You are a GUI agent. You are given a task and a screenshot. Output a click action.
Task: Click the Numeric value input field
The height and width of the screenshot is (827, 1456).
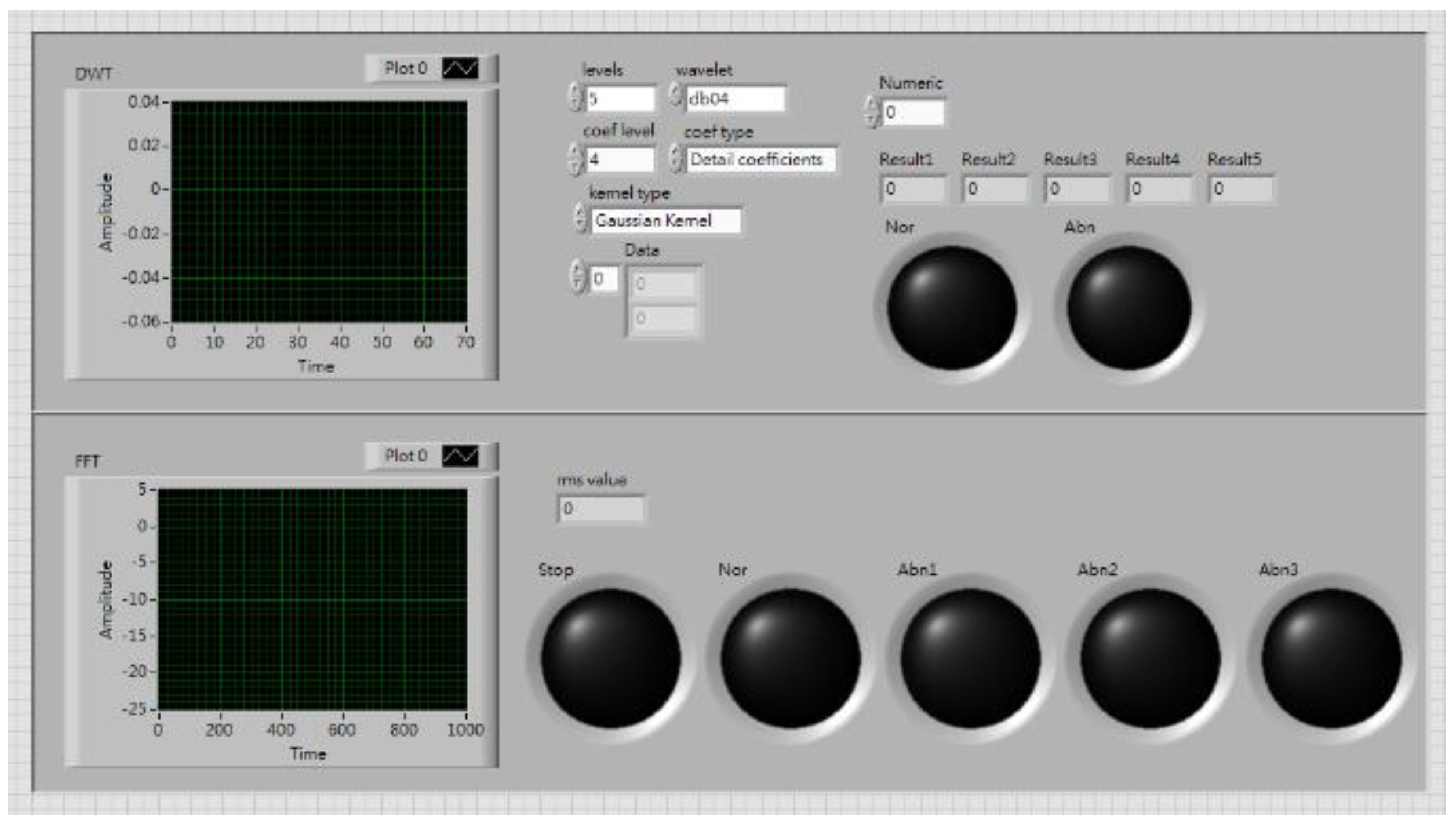tap(912, 113)
